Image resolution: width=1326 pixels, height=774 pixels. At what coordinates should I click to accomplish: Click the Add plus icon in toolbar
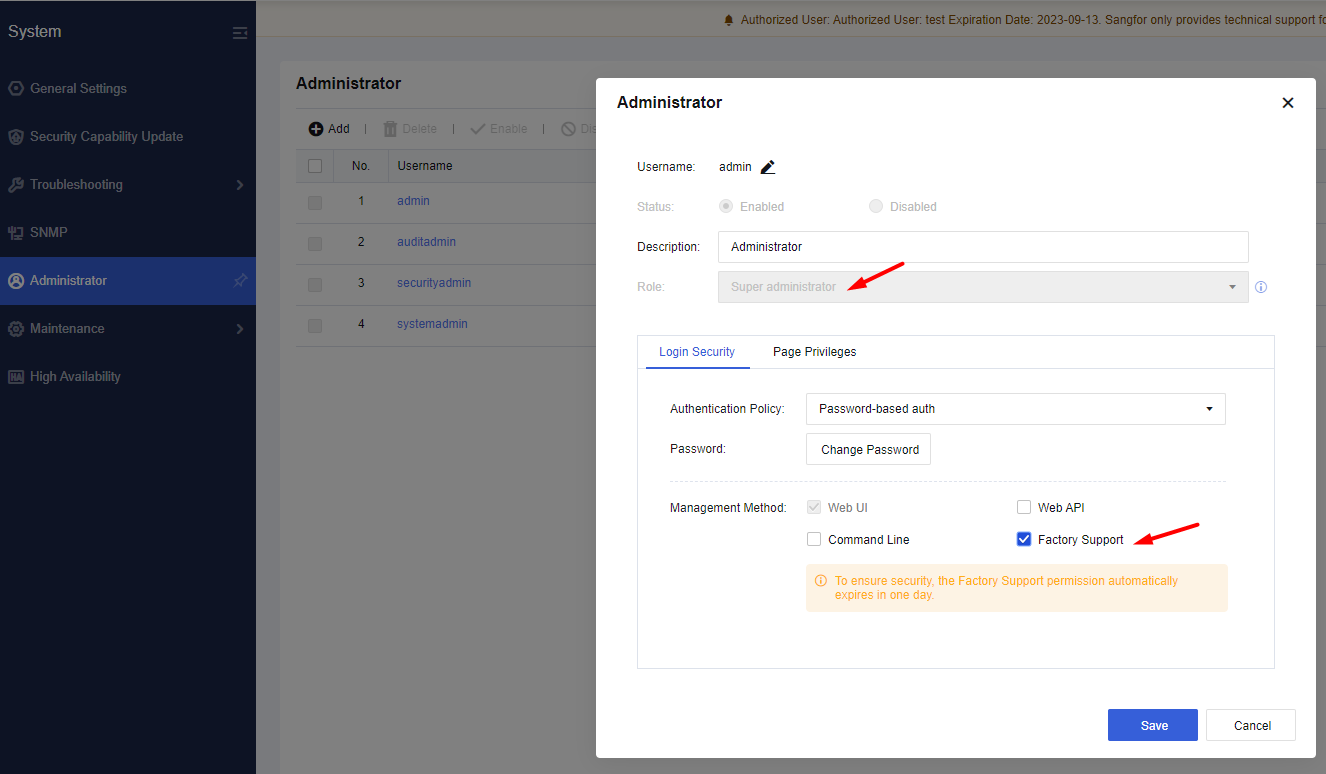pyautogui.click(x=316, y=129)
